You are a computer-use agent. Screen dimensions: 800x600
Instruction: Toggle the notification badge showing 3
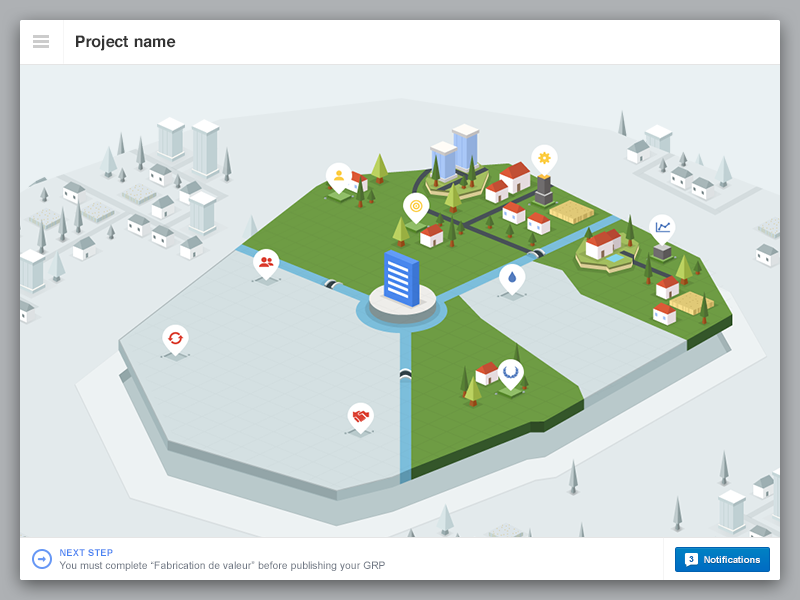(689, 559)
